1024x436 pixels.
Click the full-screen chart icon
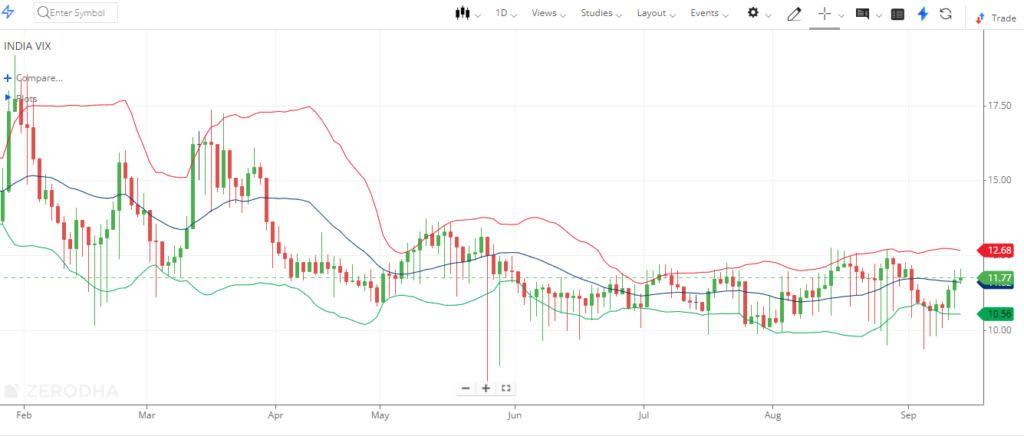click(505, 388)
